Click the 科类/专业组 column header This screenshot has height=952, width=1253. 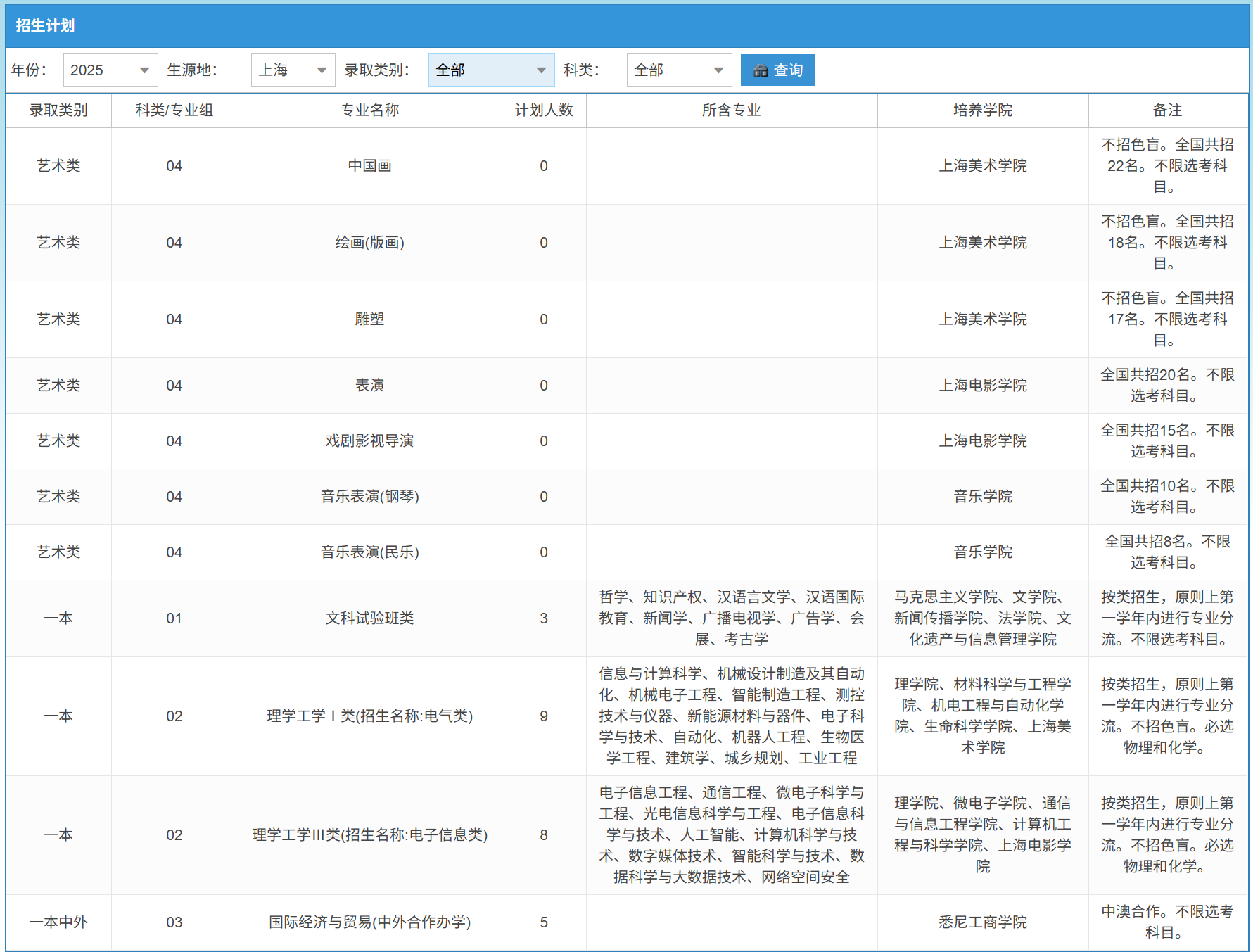(x=174, y=110)
